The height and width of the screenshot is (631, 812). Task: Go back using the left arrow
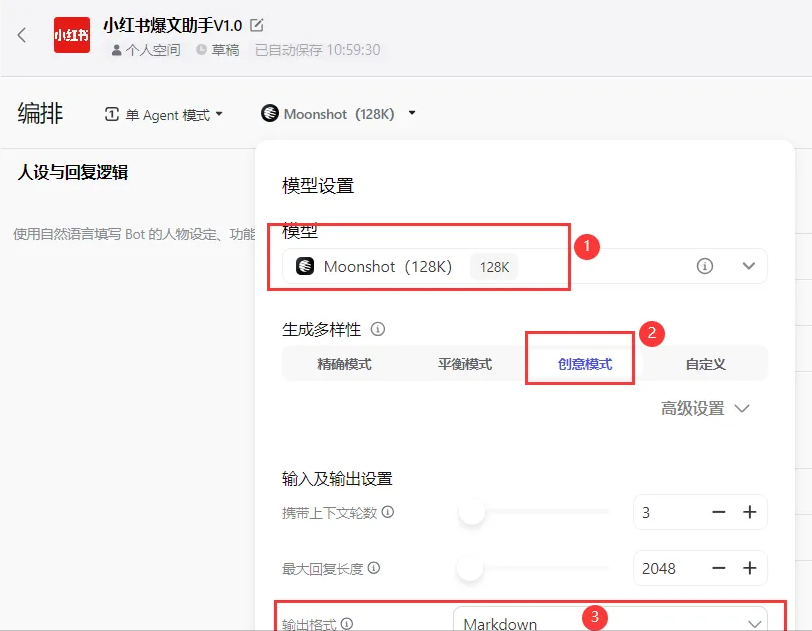pyautogui.click(x=22, y=35)
